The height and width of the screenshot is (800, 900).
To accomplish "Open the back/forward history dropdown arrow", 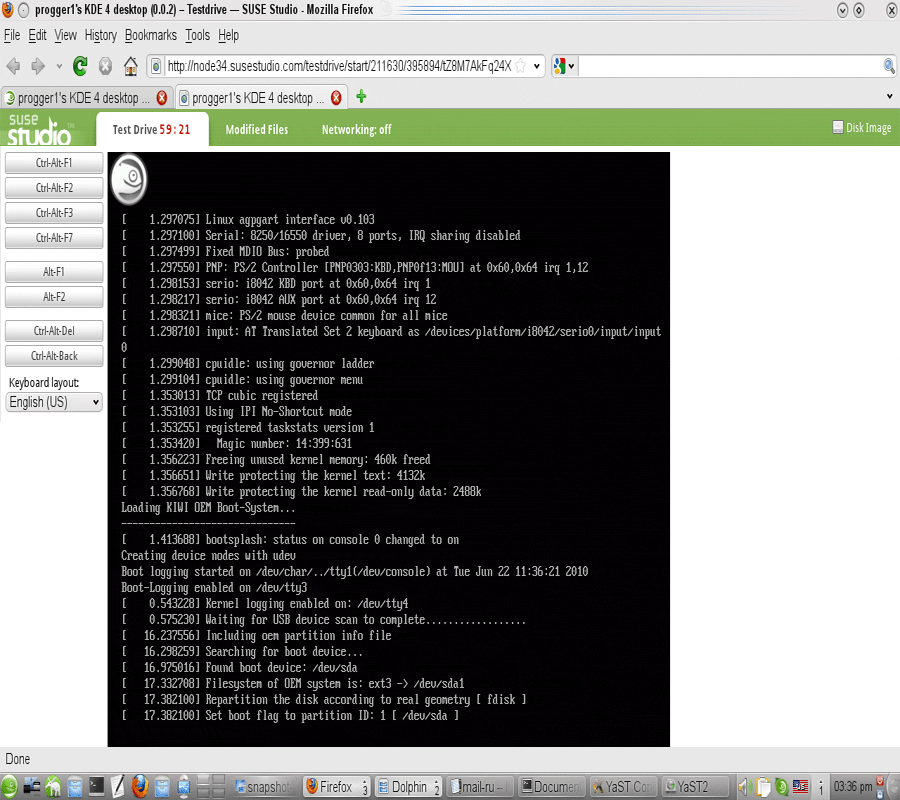I will click(59, 67).
